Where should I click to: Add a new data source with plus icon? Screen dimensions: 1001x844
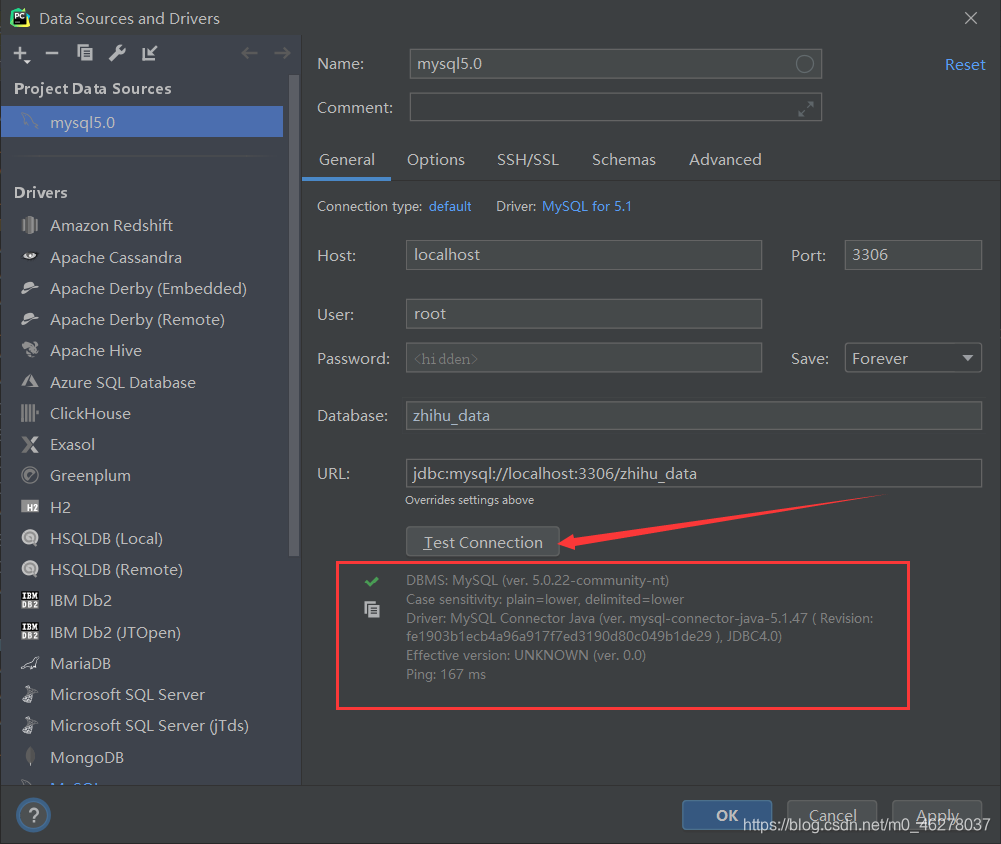[22, 54]
